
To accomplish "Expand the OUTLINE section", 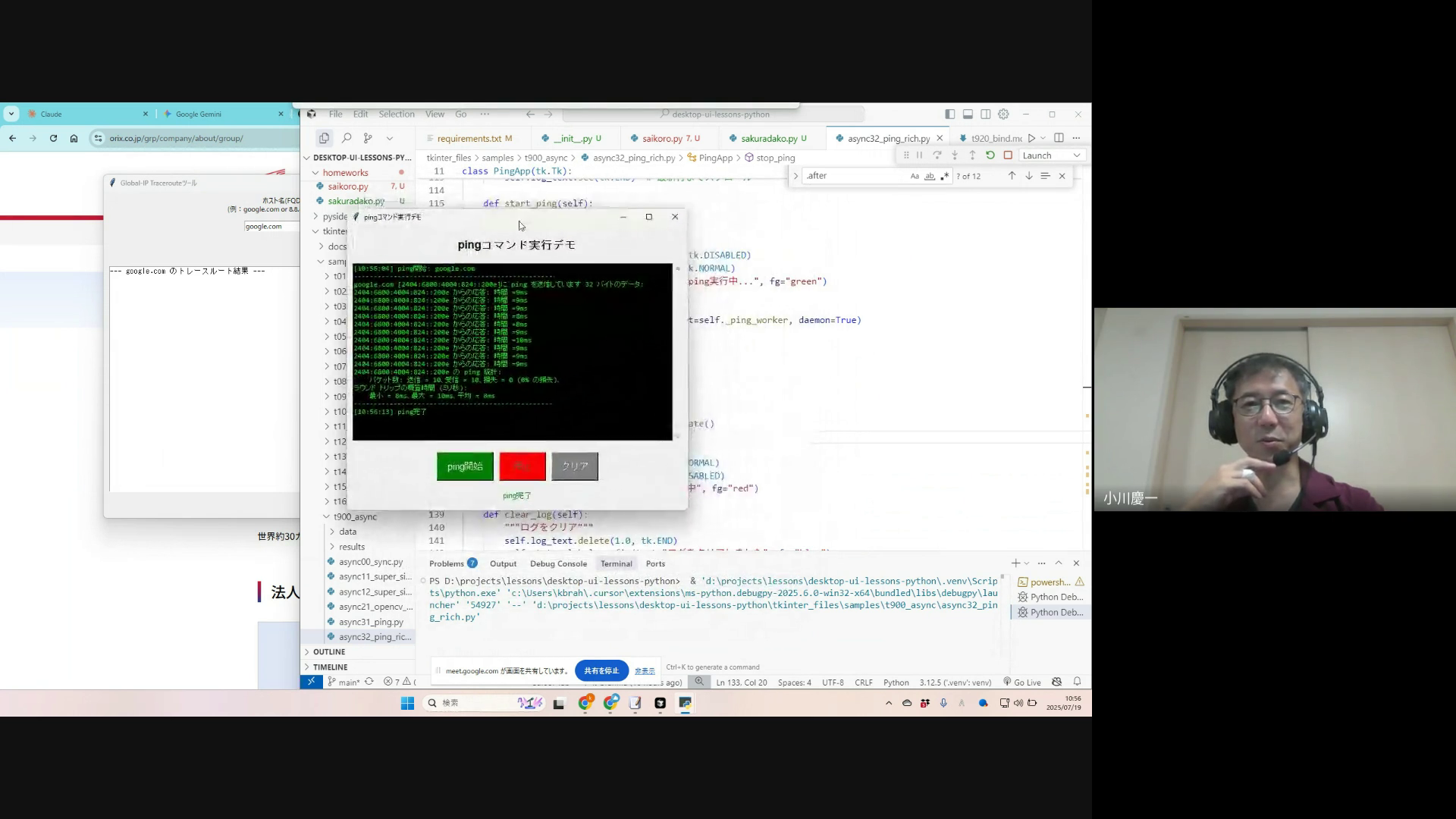I will coord(329,652).
